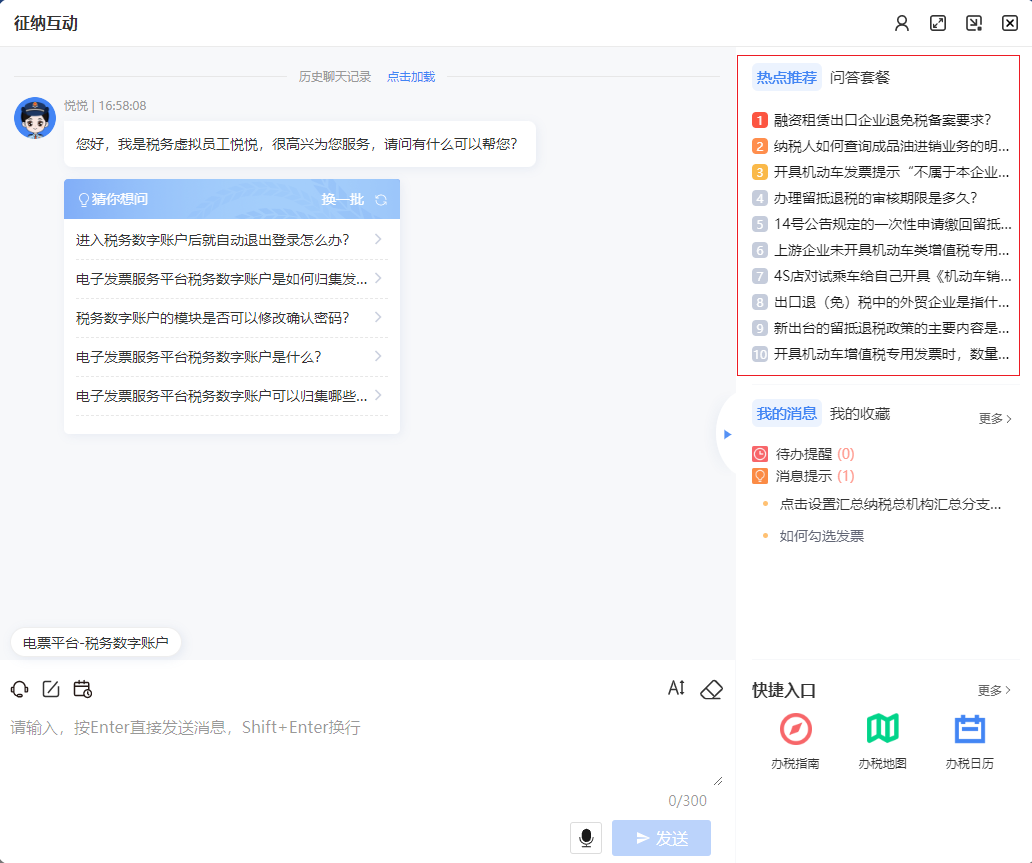Image resolution: width=1032 pixels, height=863 pixels.
Task: Expand chevron for 进入税务数字账户后就自动退出登录怎么办
Action: 378,239
